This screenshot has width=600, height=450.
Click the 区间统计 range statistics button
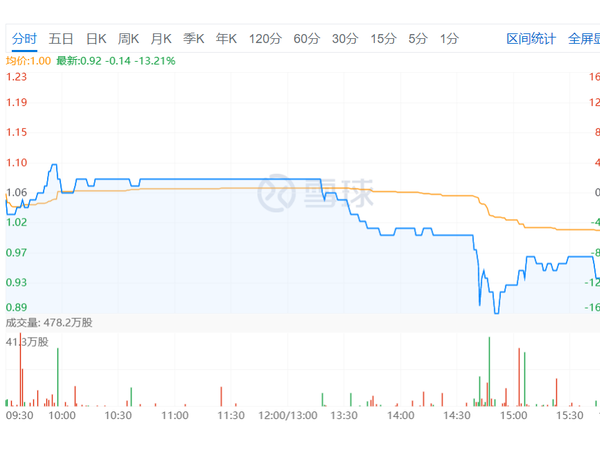pyautogui.click(x=531, y=39)
